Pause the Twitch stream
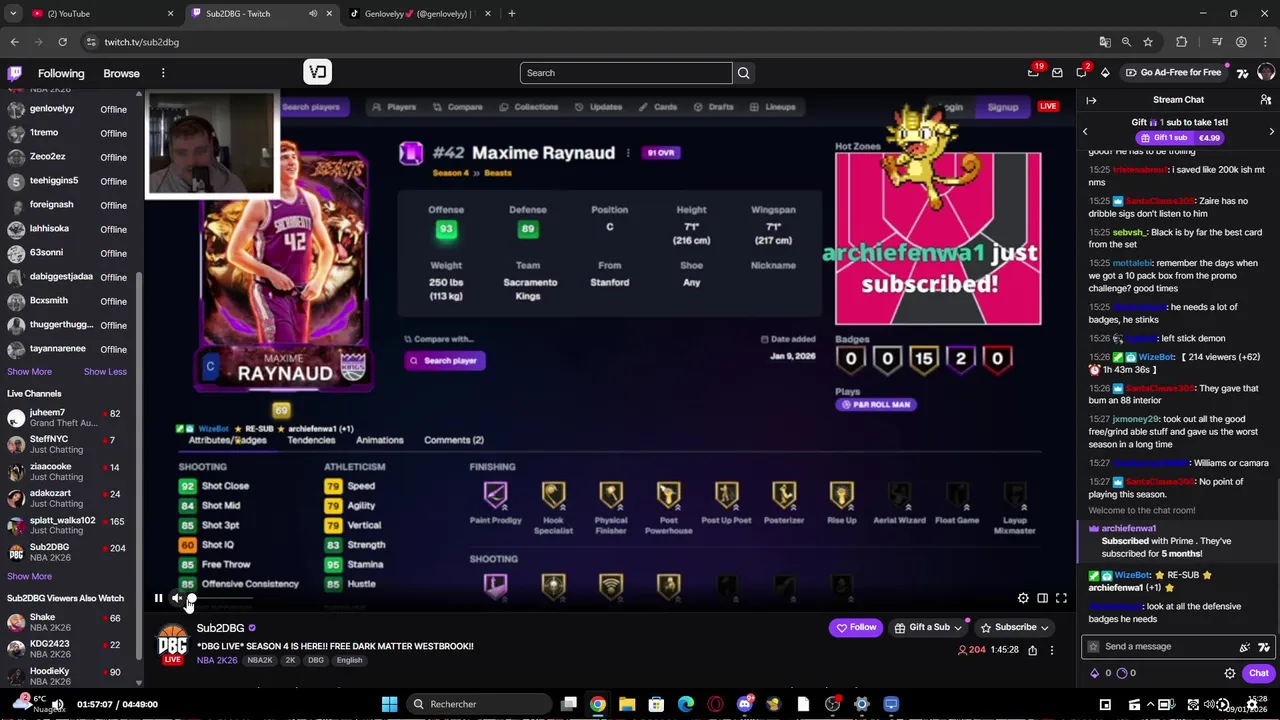This screenshot has width=1280, height=720. point(158,598)
